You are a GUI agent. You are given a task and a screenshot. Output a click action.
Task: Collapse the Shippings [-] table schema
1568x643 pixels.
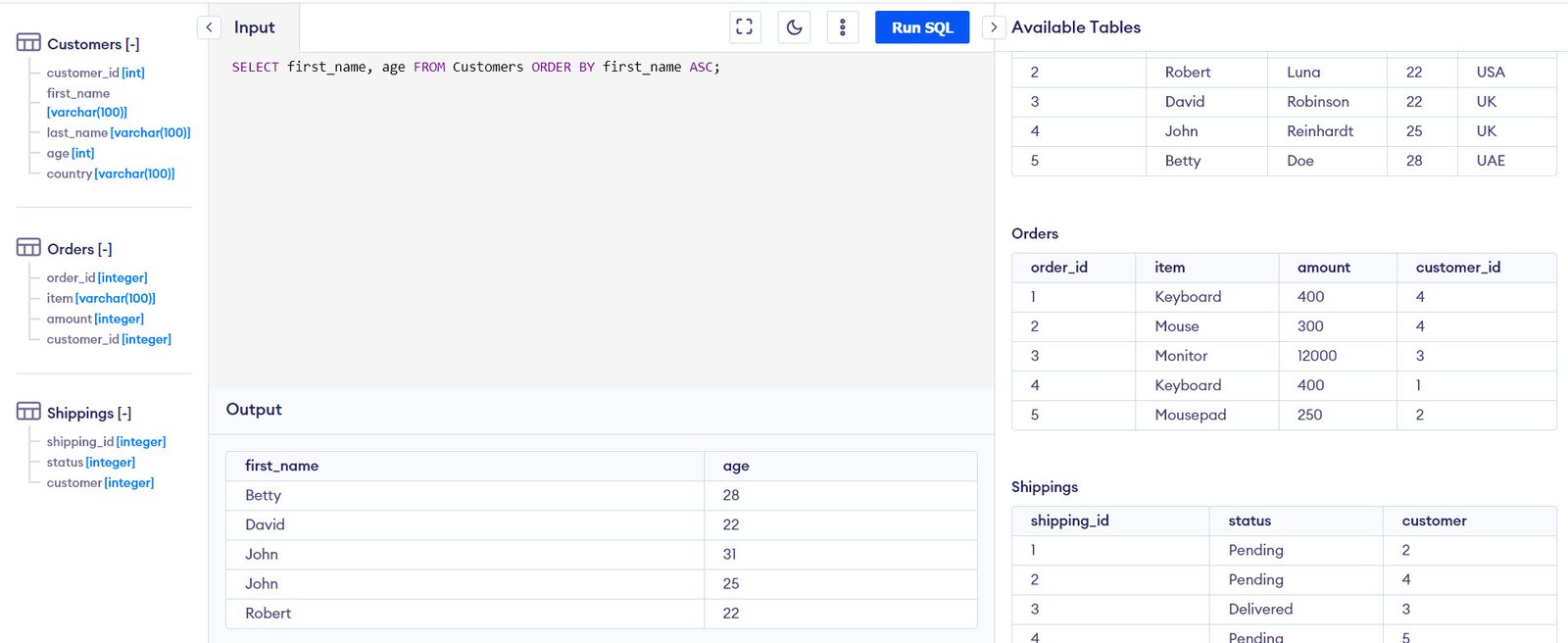(x=89, y=413)
